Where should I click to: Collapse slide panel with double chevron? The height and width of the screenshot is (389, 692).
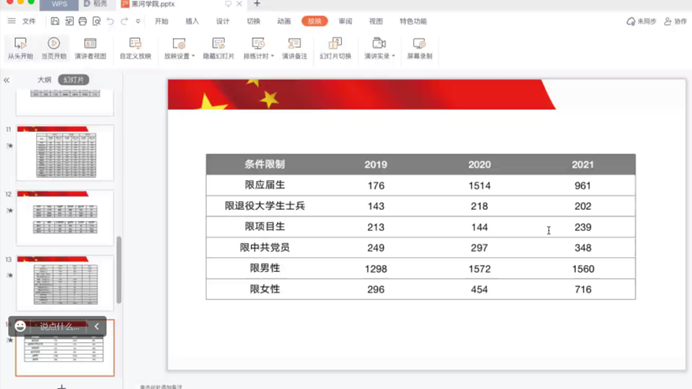(7, 80)
